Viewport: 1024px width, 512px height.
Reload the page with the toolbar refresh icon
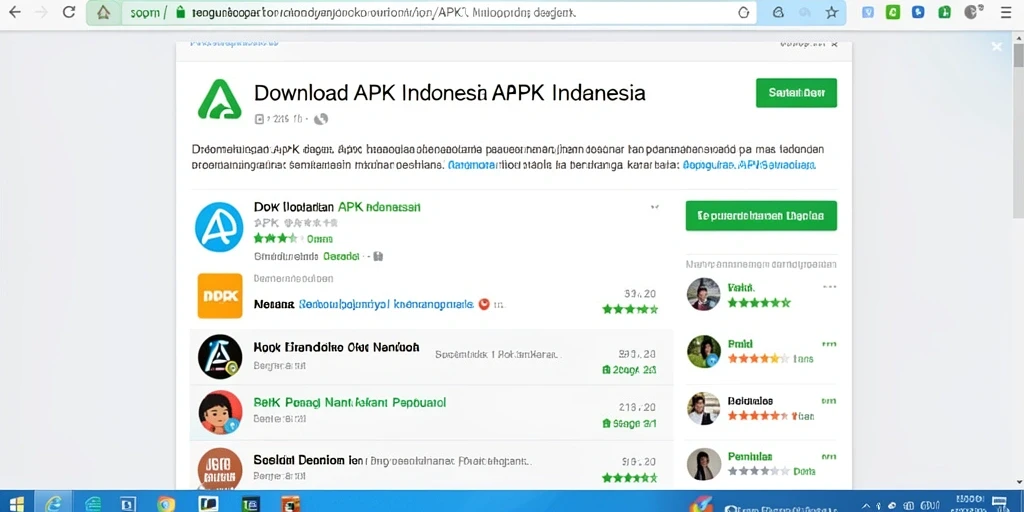[69, 12]
